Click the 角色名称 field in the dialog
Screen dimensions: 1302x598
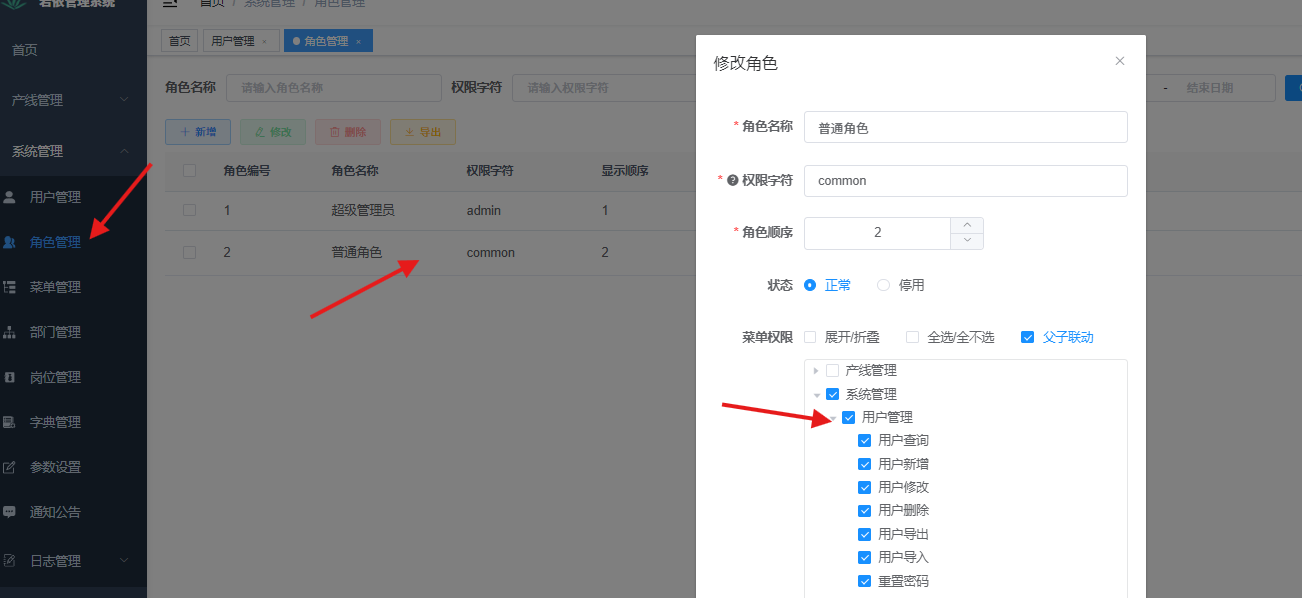[x=966, y=127]
